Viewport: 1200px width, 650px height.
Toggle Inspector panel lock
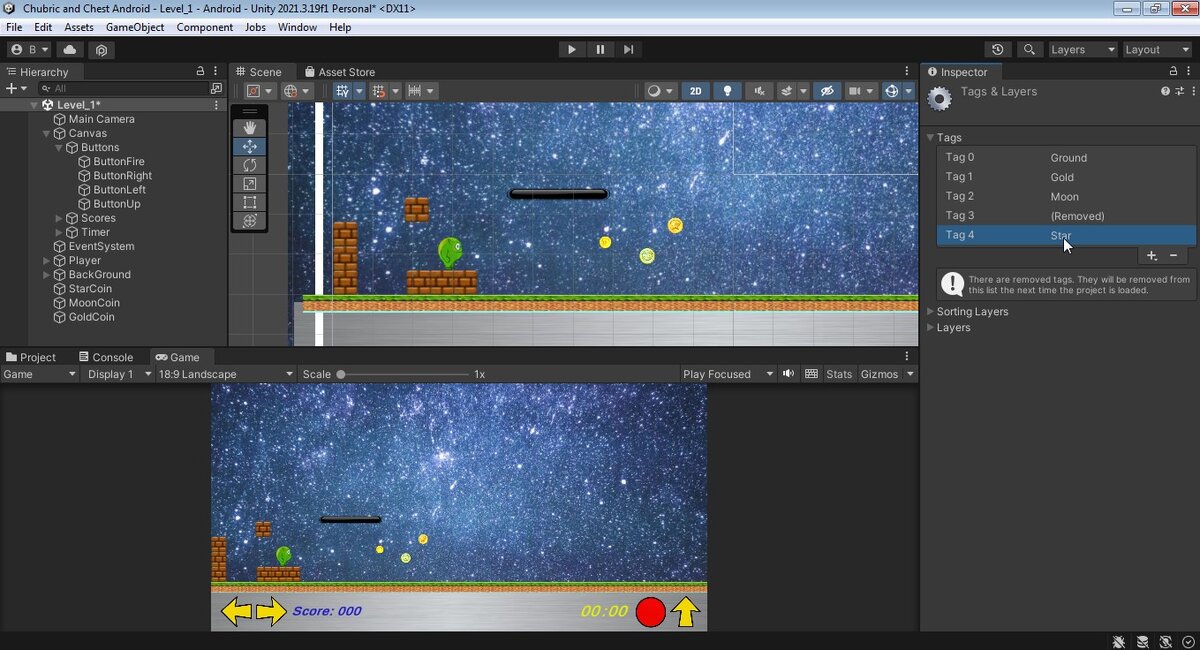[x=1173, y=72]
